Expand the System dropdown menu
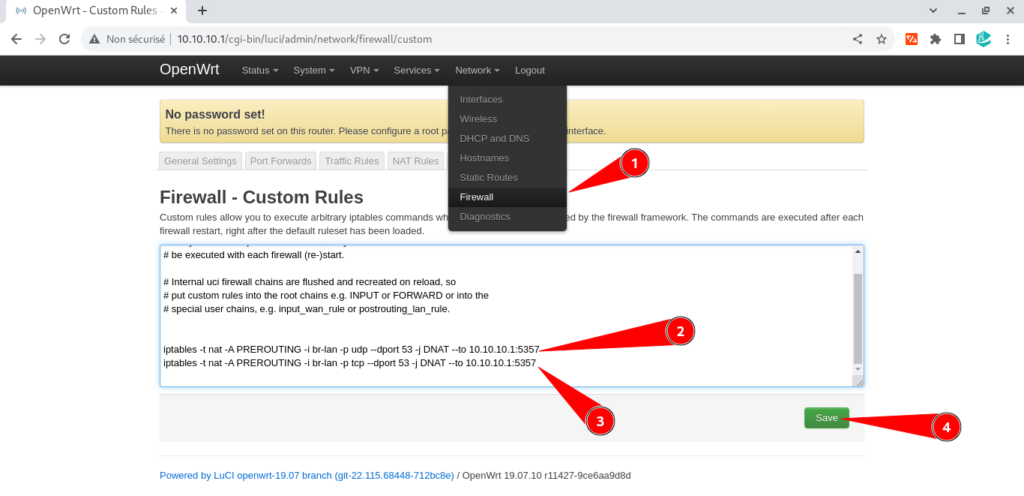The width and height of the screenshot is (1024, 496). [314, 70]
